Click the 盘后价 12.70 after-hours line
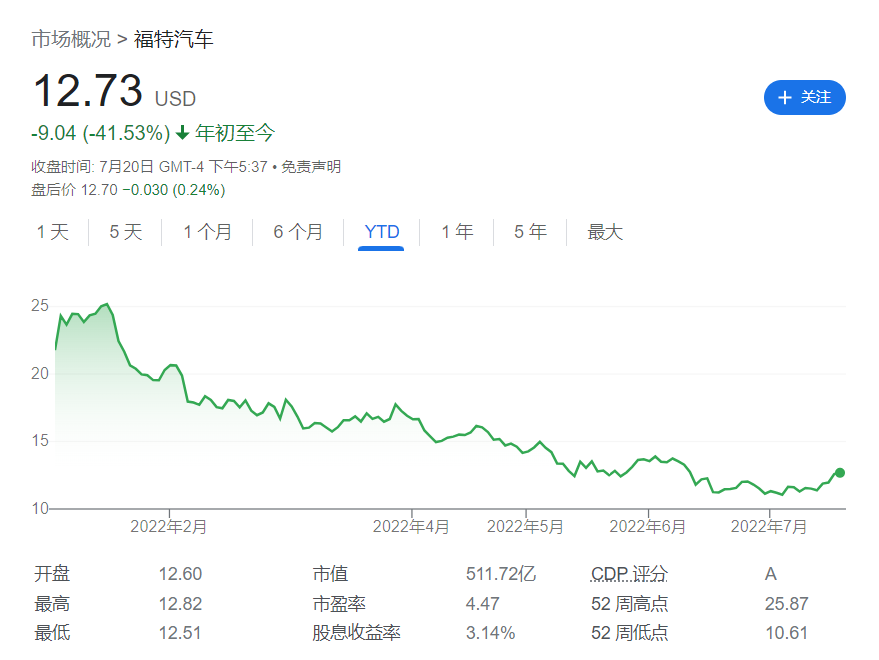The width and height of the screenshot is (879, 660). (x=128, y=190)
